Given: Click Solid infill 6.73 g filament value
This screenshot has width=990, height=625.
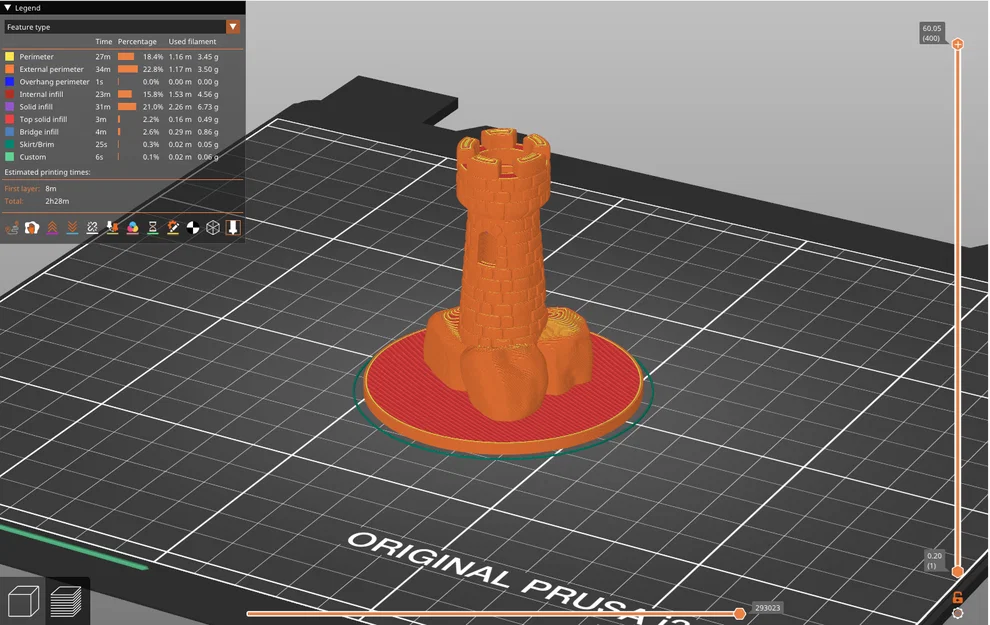Looking at the screenshot, I should (x=208, y=107).
